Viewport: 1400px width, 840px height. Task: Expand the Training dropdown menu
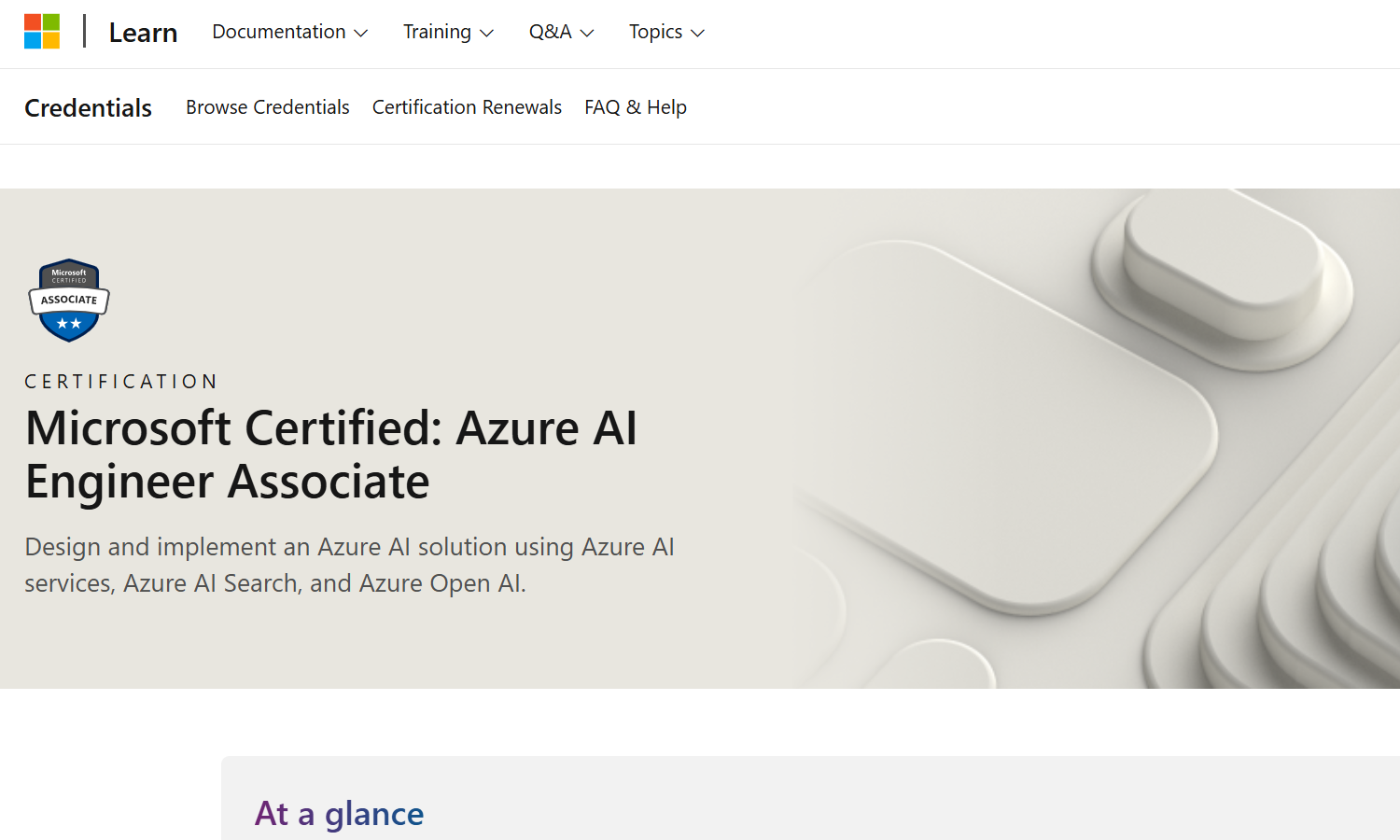[x=437, y=32]
